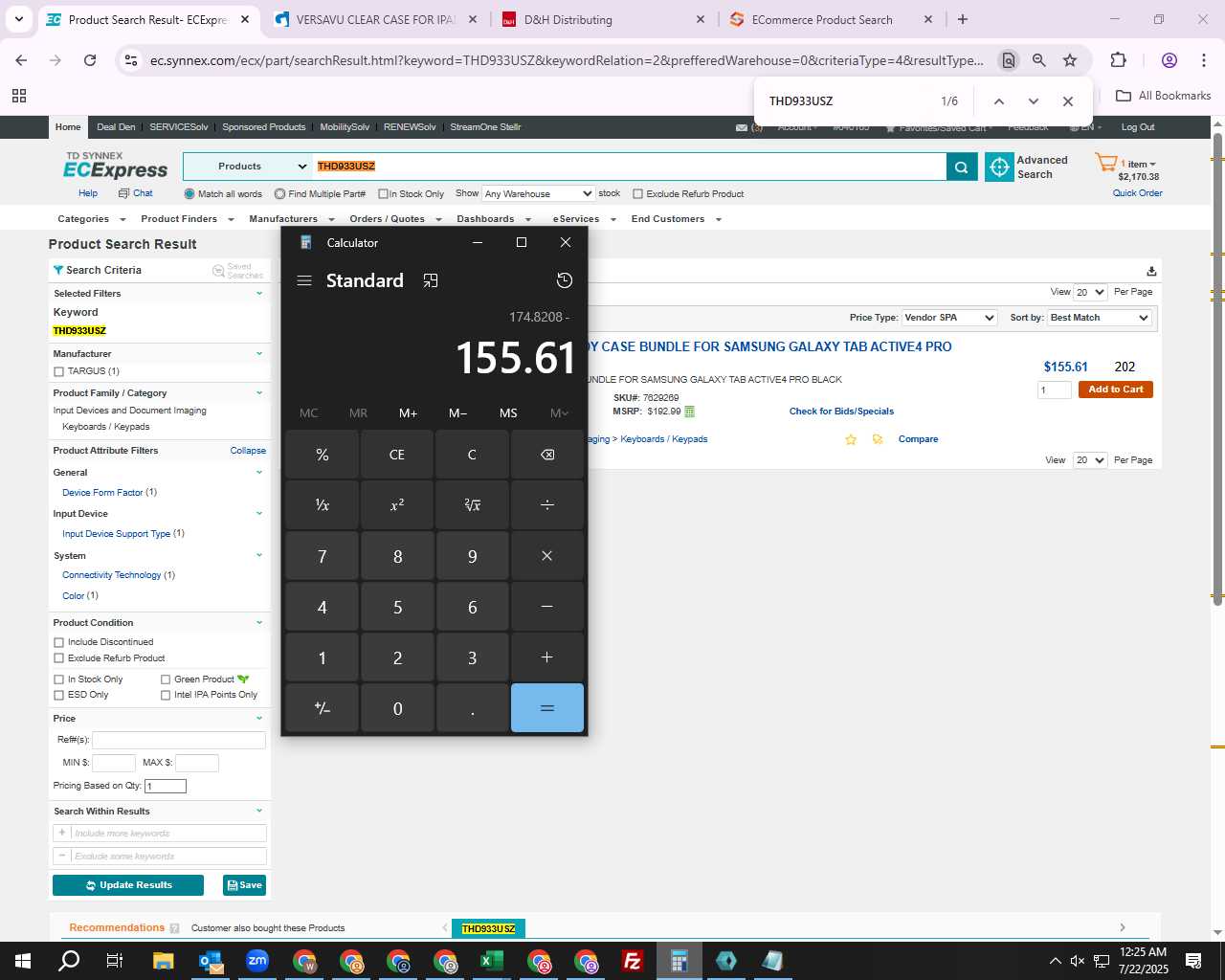Image resolution: width=1225 pixels, height=980 pixels.
Task: Open the Chrome zoom magnifier icon
Action: [1038, 60]
